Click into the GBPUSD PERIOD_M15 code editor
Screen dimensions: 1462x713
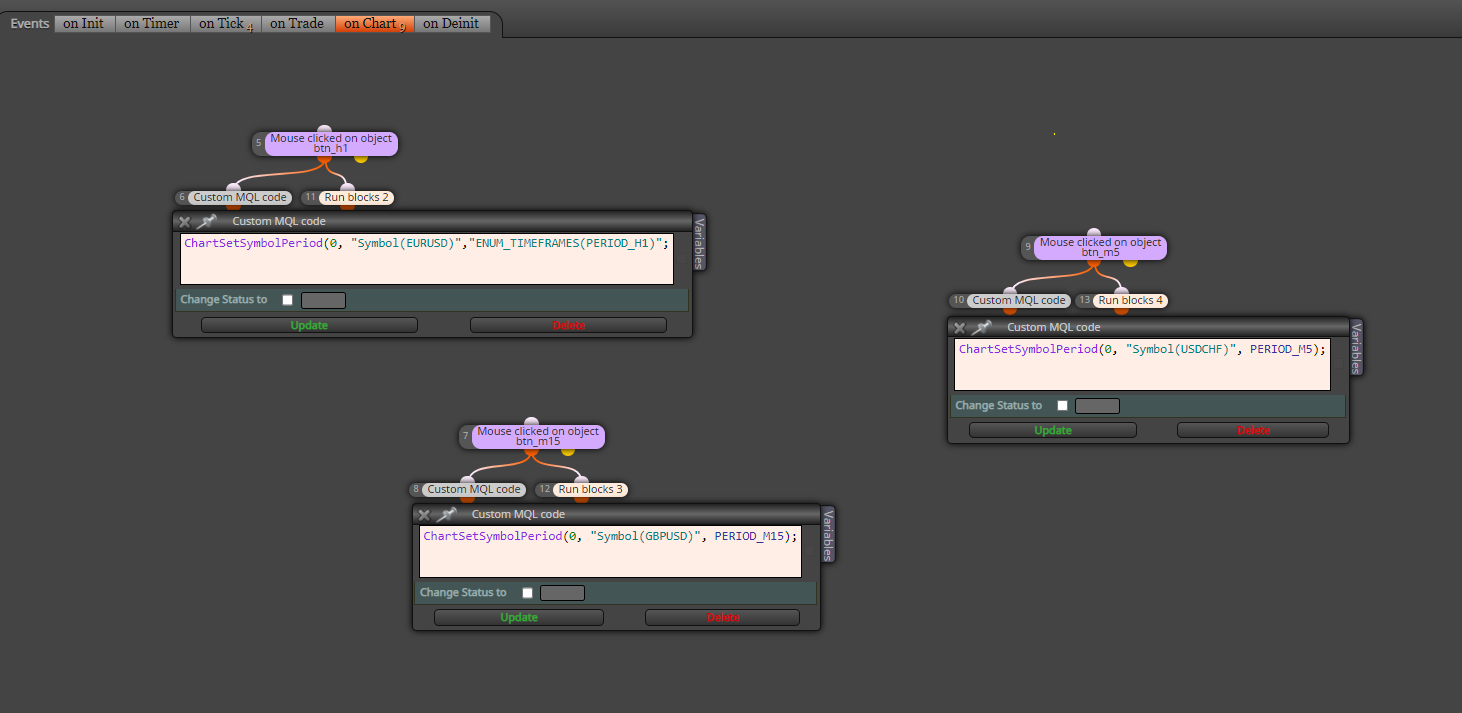pyautogui.click(x=610, y=552)
